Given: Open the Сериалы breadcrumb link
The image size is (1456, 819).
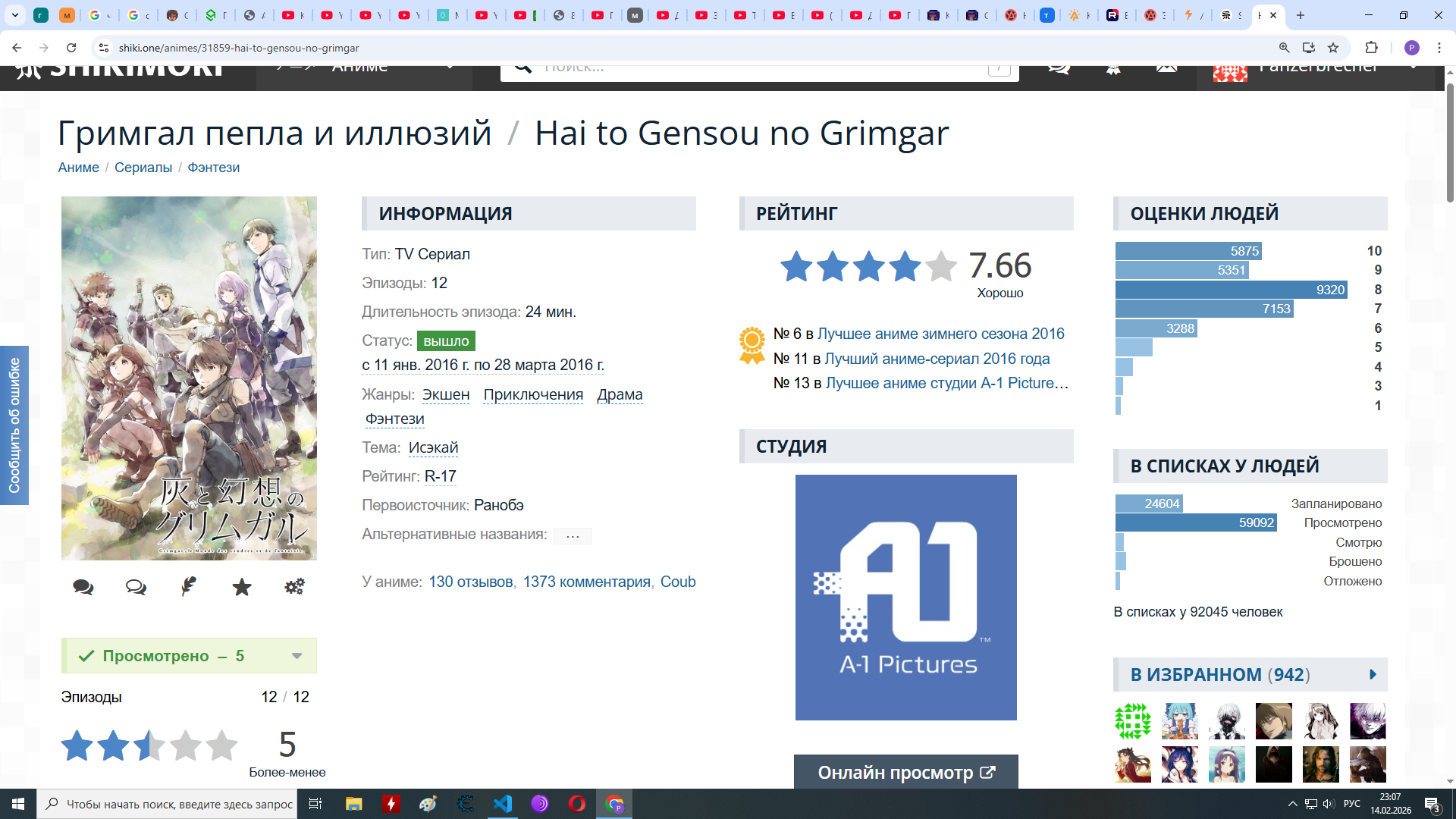Looking at the screenshot, I should 143,168.
